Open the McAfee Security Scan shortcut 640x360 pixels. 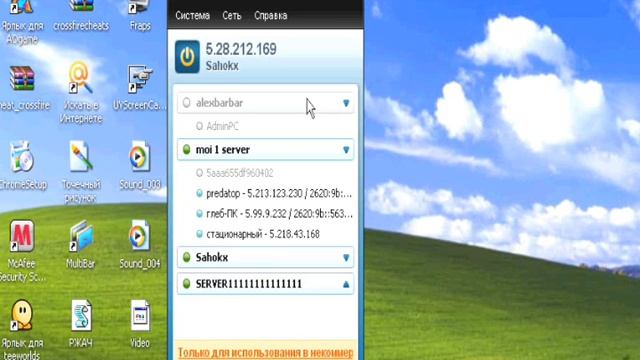pyautogui.click(x=22, y=251)
